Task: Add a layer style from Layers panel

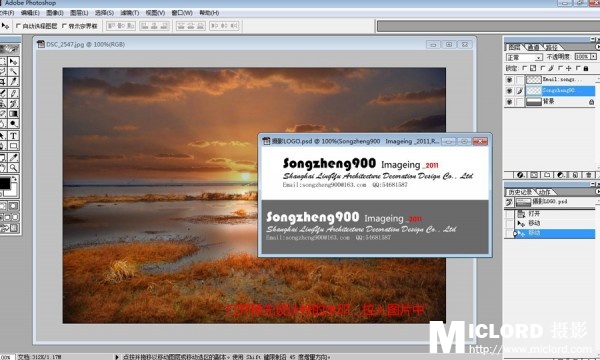Action: 520,175
